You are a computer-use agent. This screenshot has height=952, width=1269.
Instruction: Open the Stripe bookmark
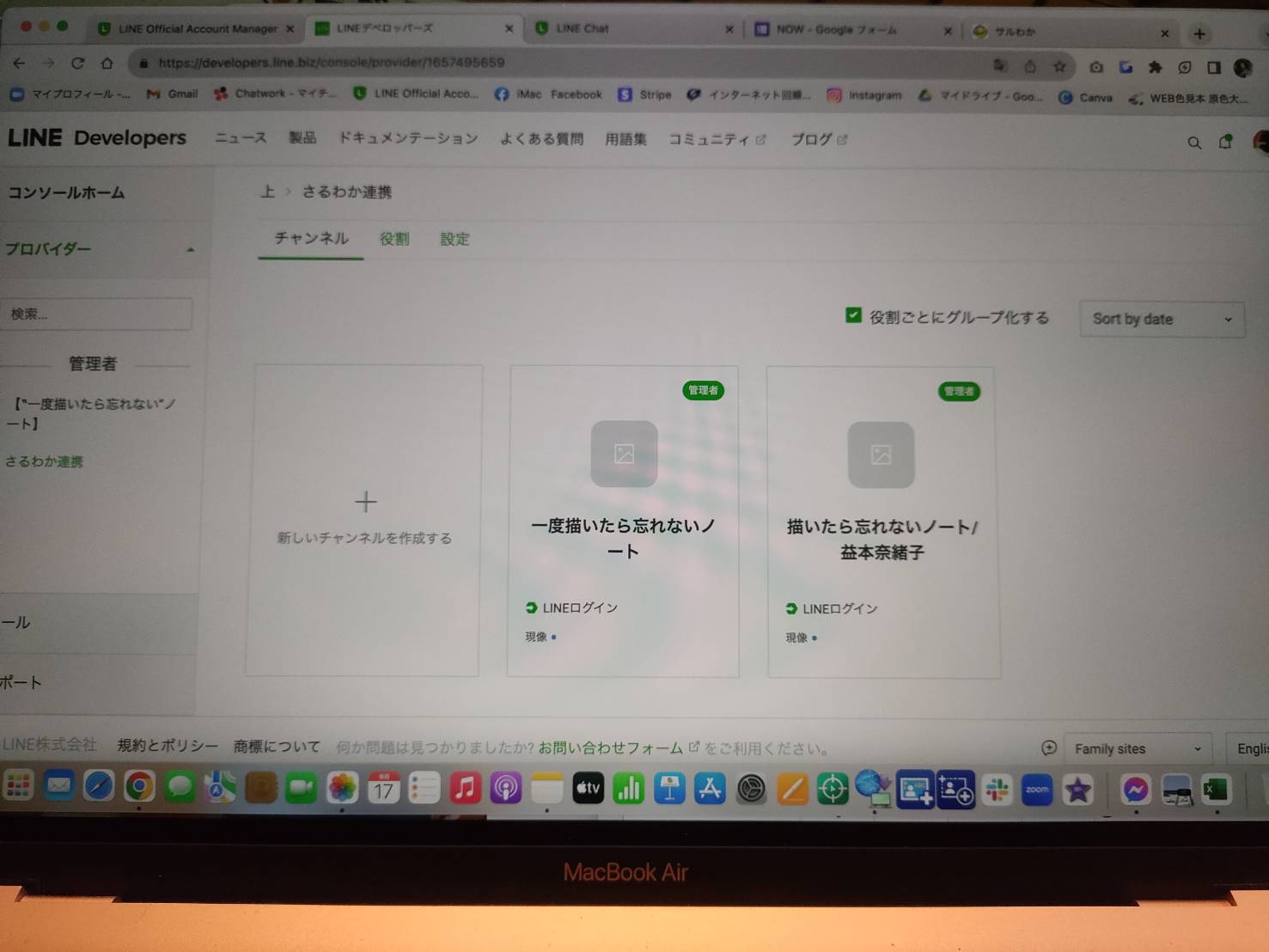coord(644,95)
